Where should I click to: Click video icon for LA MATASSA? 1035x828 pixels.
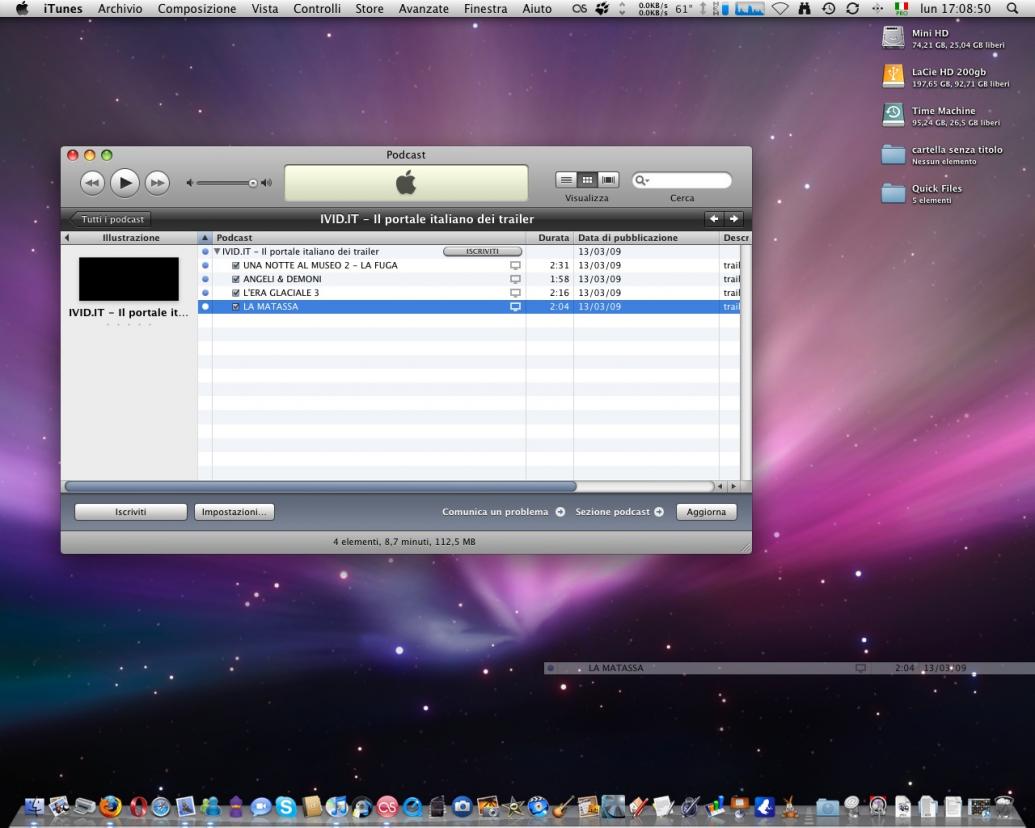coord(515,307)
